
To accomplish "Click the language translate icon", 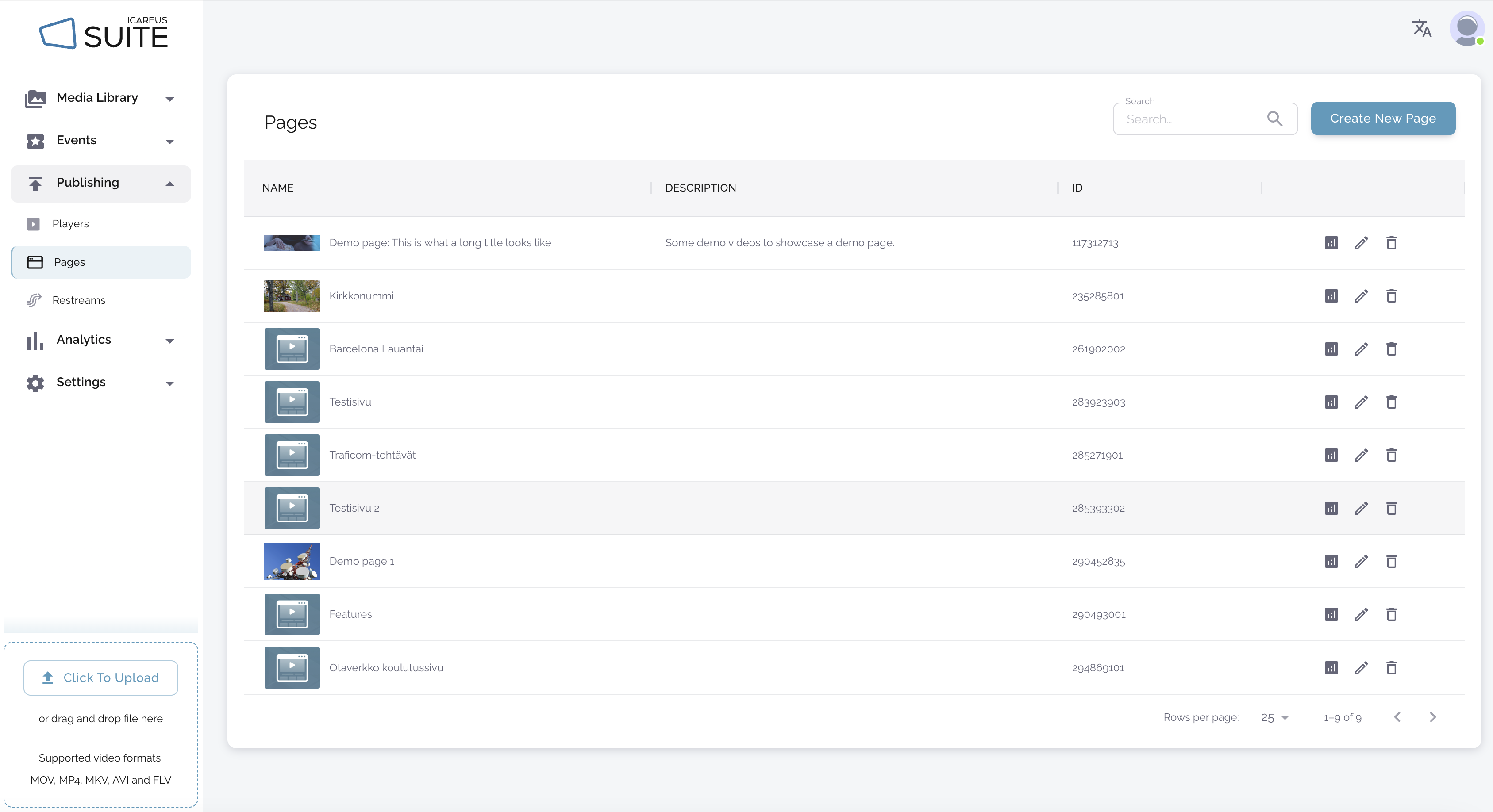I will coord(1422,28).
